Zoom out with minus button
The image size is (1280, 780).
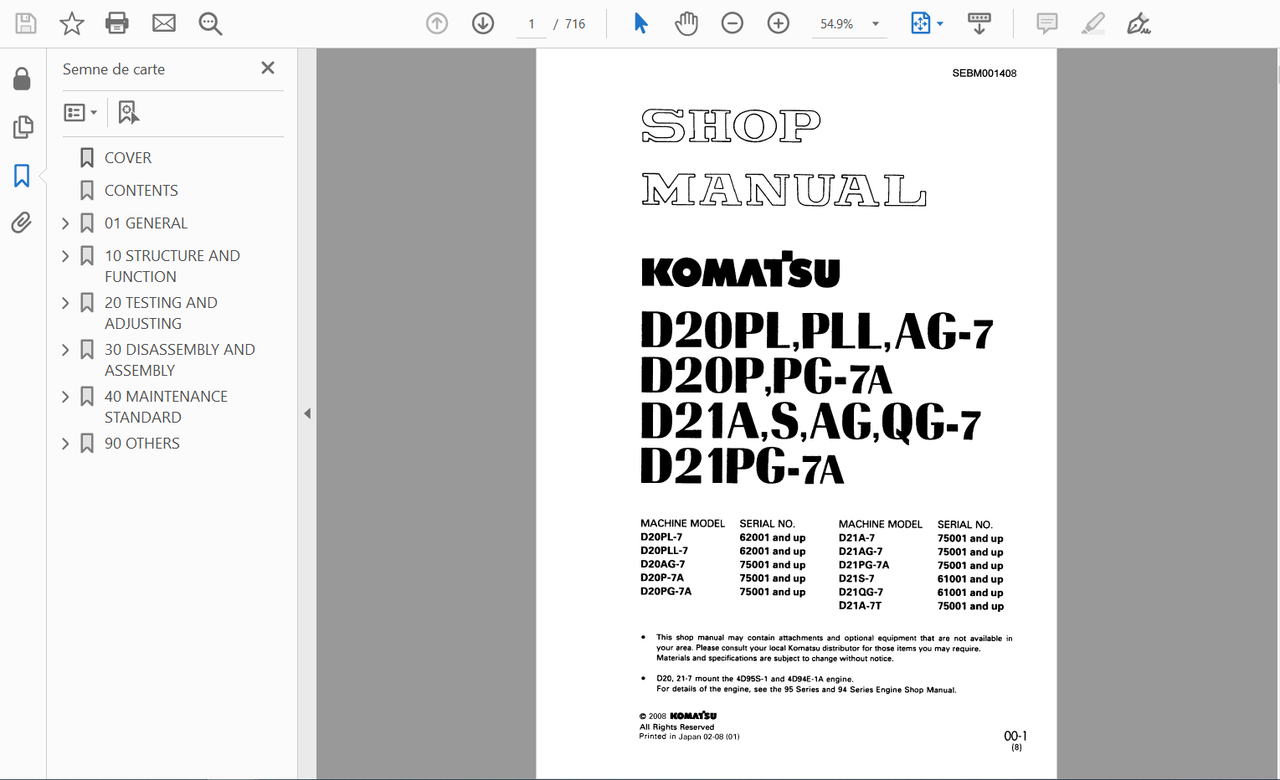732,23
